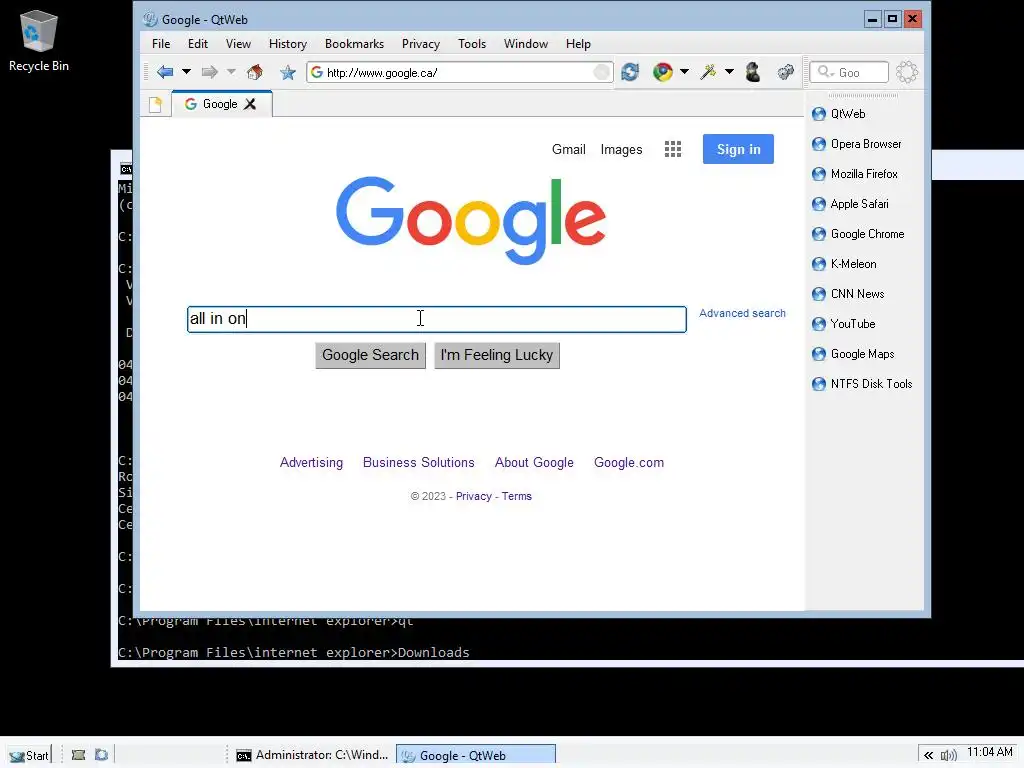Open the Advertising link
The image size is (1024, 768).
pyautogui.click(x=311, y=462)
